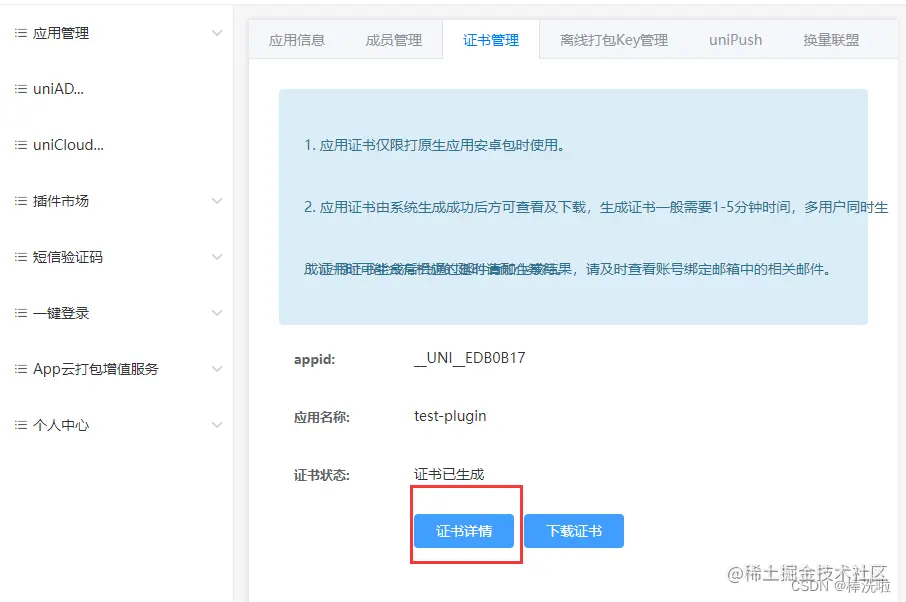Screen dimensions: 906x602
Task: Expand the 个人中心 sidebar section
Action: 216,425
